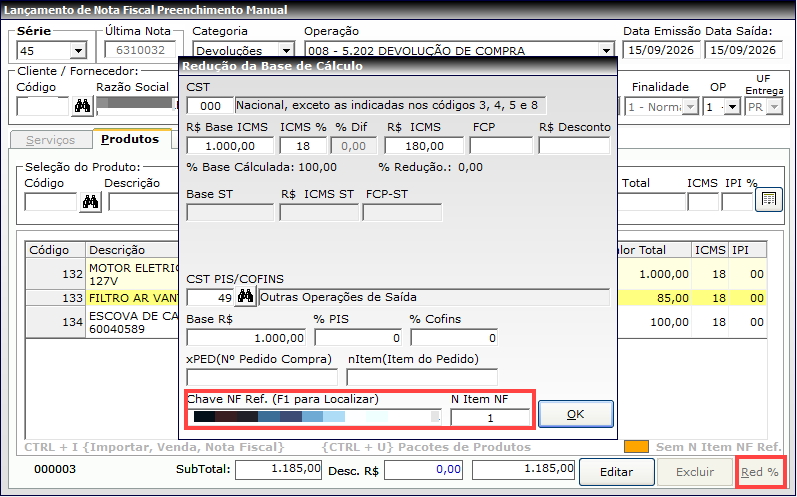Click total value 85,00 in the product grid
This screenshot has height=497, width=797.
[x=672, y=298]
